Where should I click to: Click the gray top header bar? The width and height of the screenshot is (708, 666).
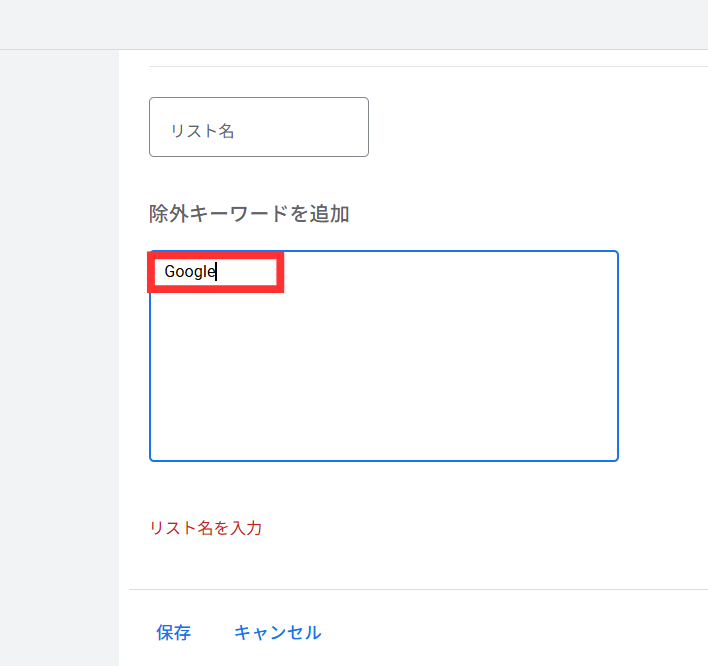pos(354,24)
